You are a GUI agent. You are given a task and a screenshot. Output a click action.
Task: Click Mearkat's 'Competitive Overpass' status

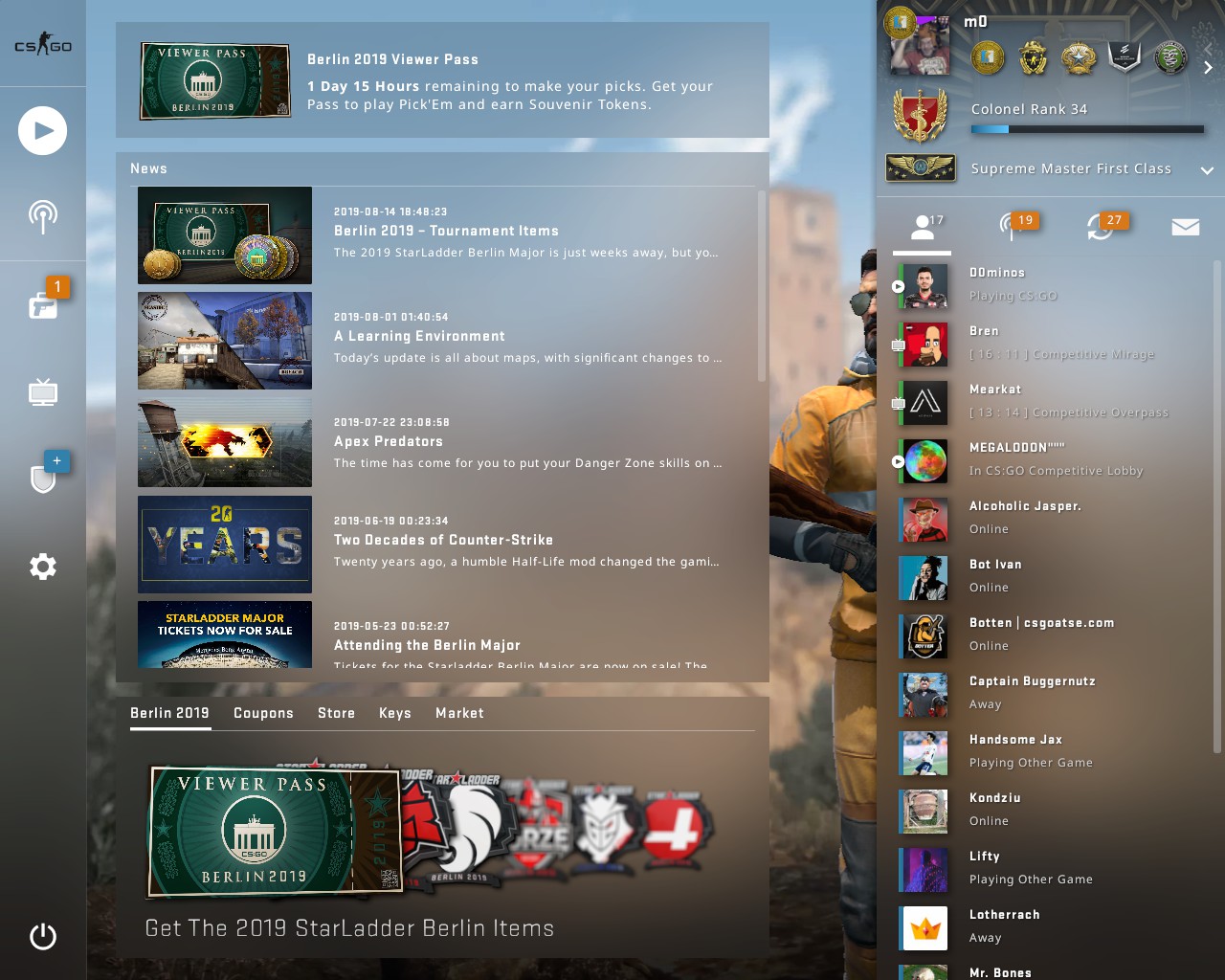(x=1069, y=412)
